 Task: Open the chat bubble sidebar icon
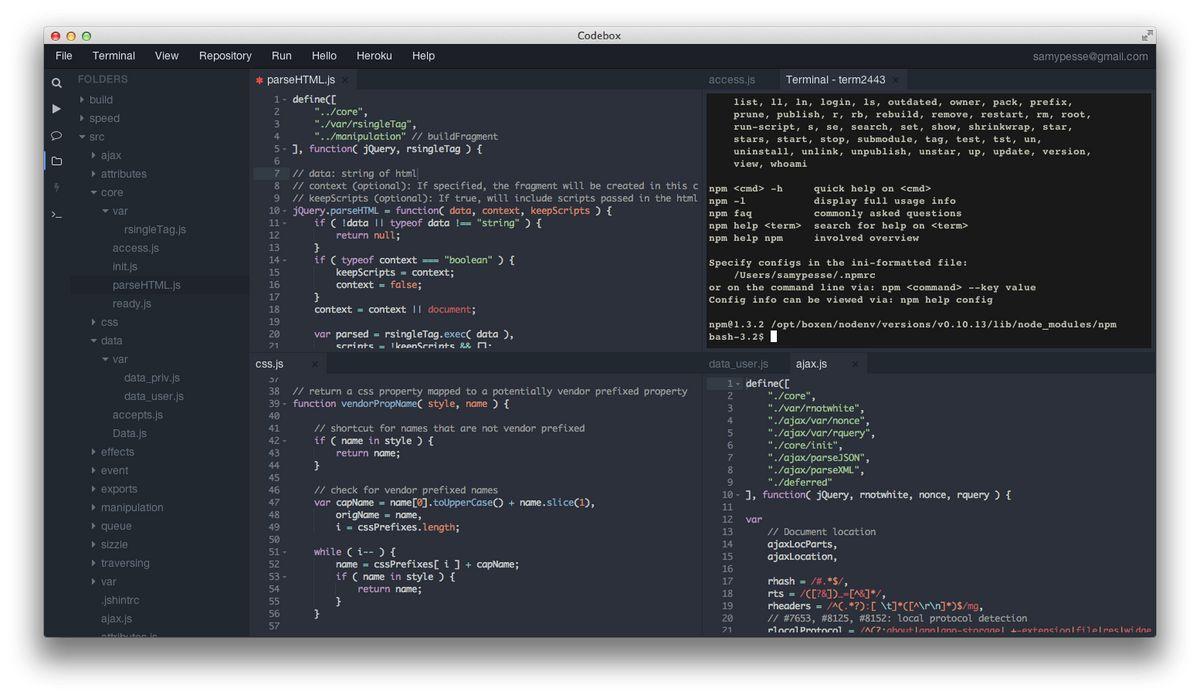(x=57, y=135)
